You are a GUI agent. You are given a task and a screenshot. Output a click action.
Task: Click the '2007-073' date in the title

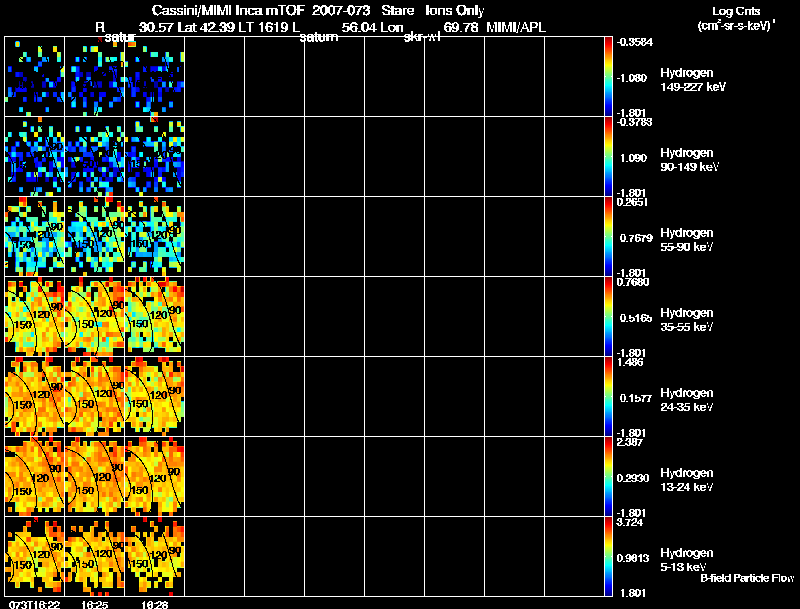(x=341, y=10)
